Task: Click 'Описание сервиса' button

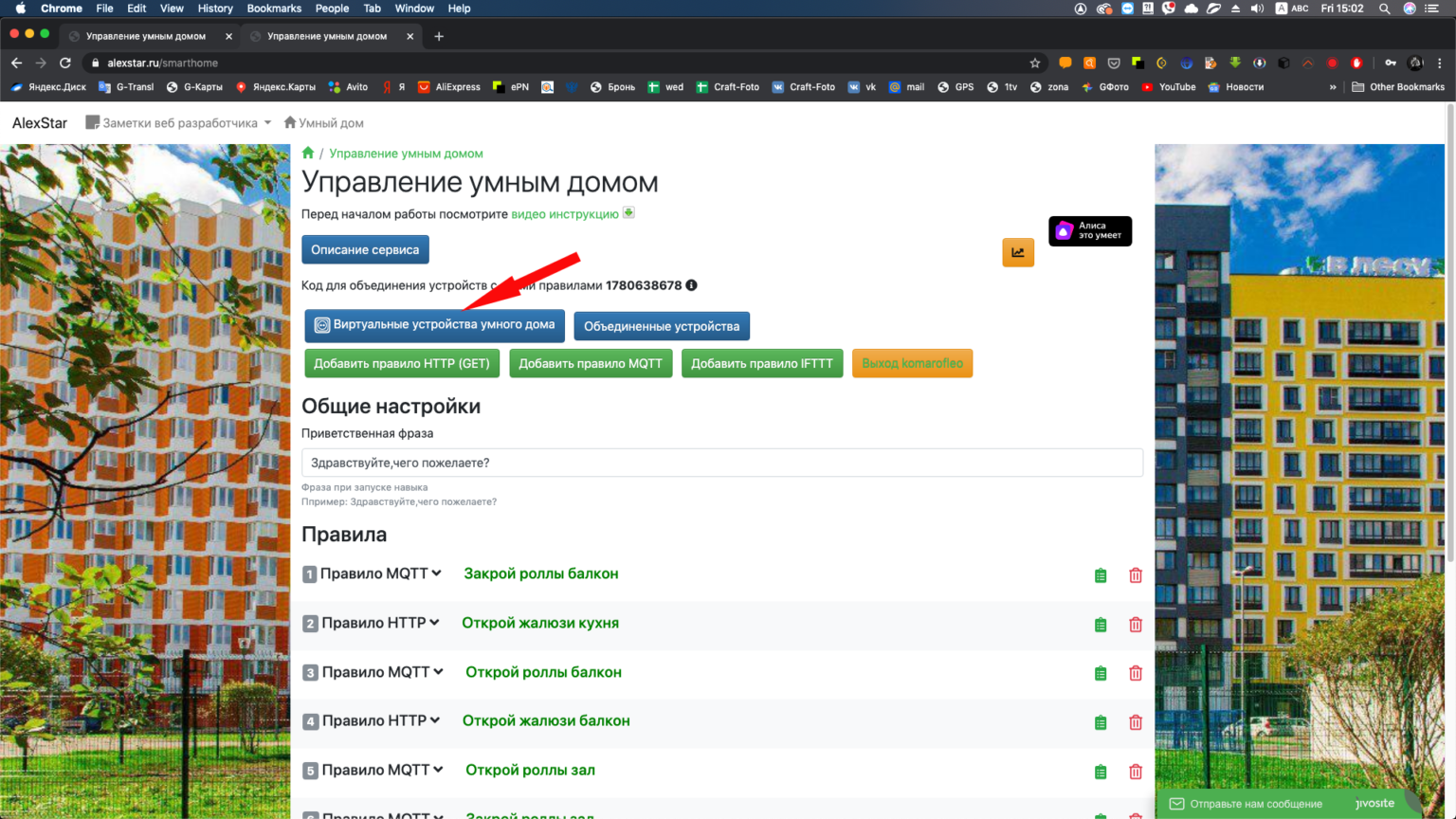Action: (x=365, y=249)
